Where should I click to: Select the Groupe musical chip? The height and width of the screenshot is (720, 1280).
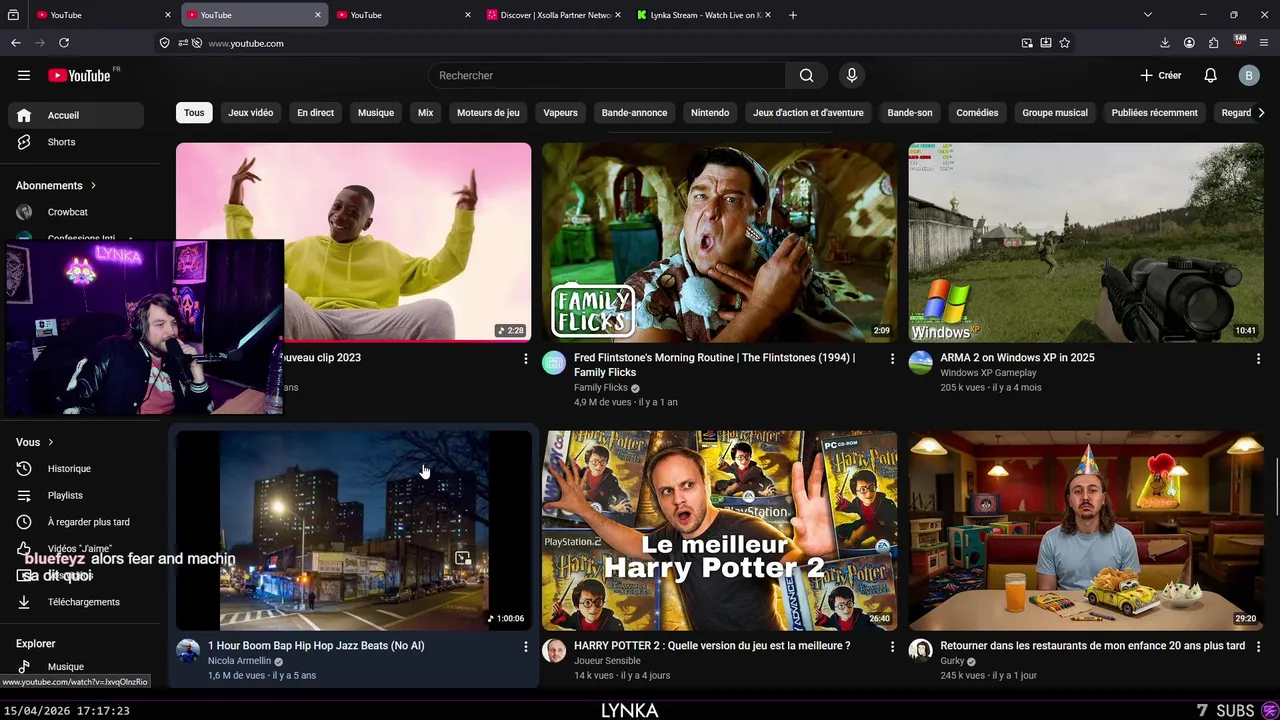1055,113
